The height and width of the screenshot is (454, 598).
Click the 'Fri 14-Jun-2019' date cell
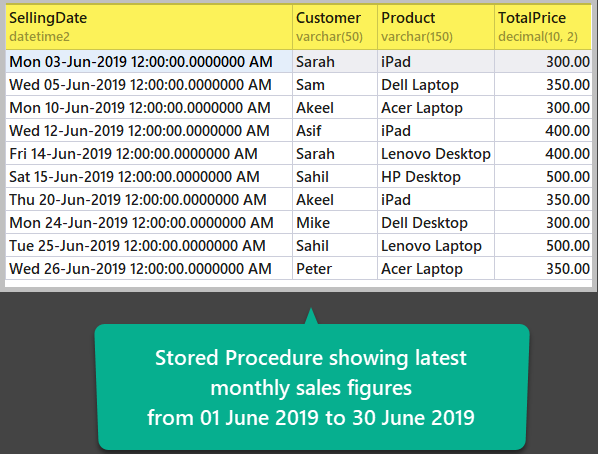click(x=149, y=153)
